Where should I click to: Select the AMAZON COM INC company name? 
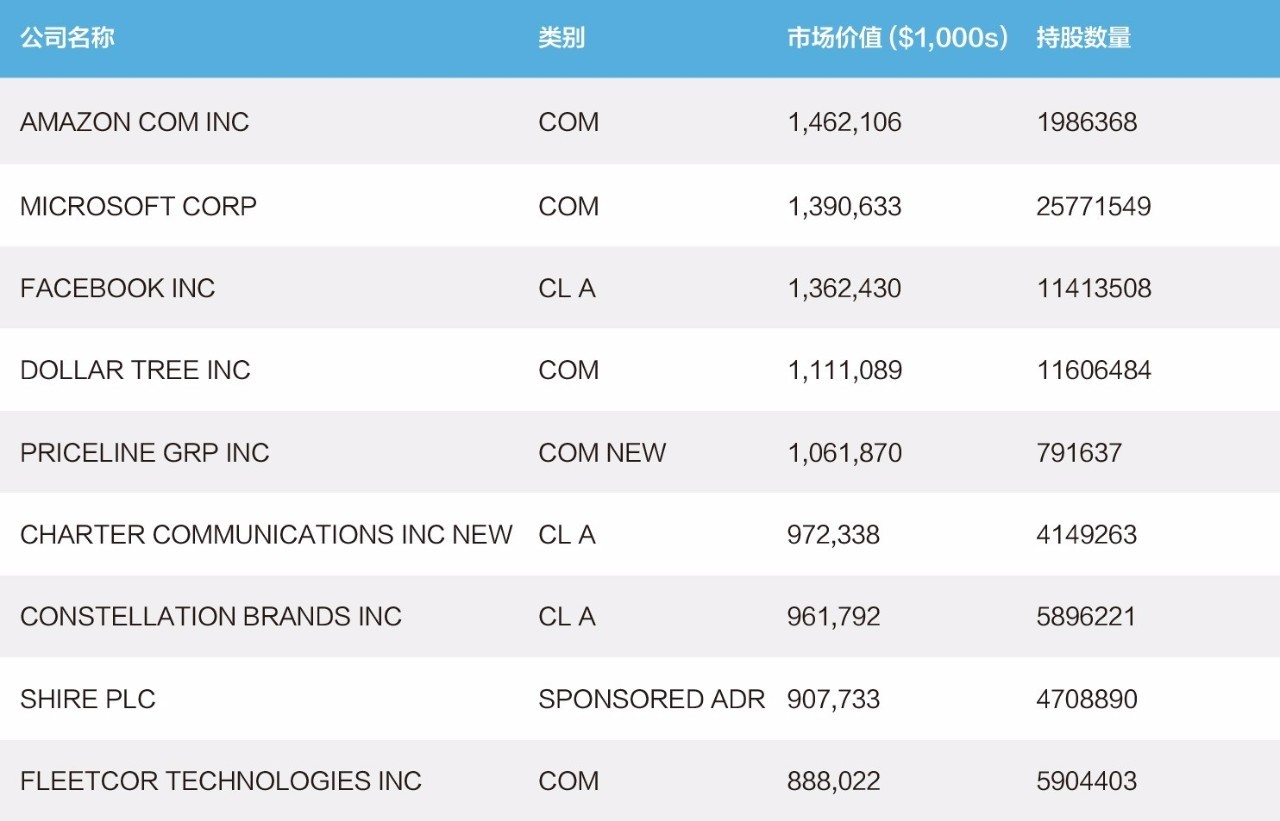click(135, 122)
